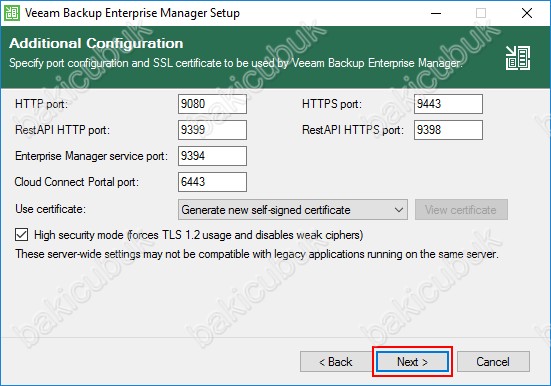Click the HTTP port field showing 9080
Image resolution: width=551 pixels, height=386 pixels.
pyautogui.click(x=212, y=104)
